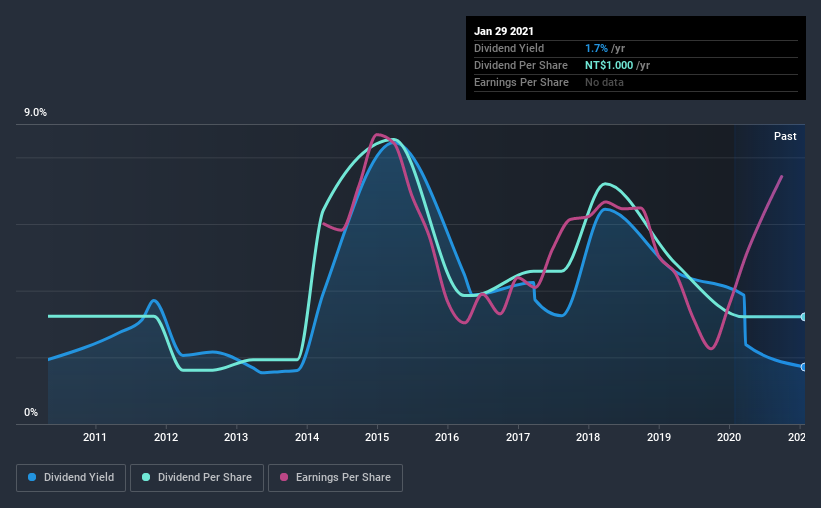This screenshot has height=508, width=821.
Task: Toggle the Dividend Yield legend button
Action: [x=71, y=478]
